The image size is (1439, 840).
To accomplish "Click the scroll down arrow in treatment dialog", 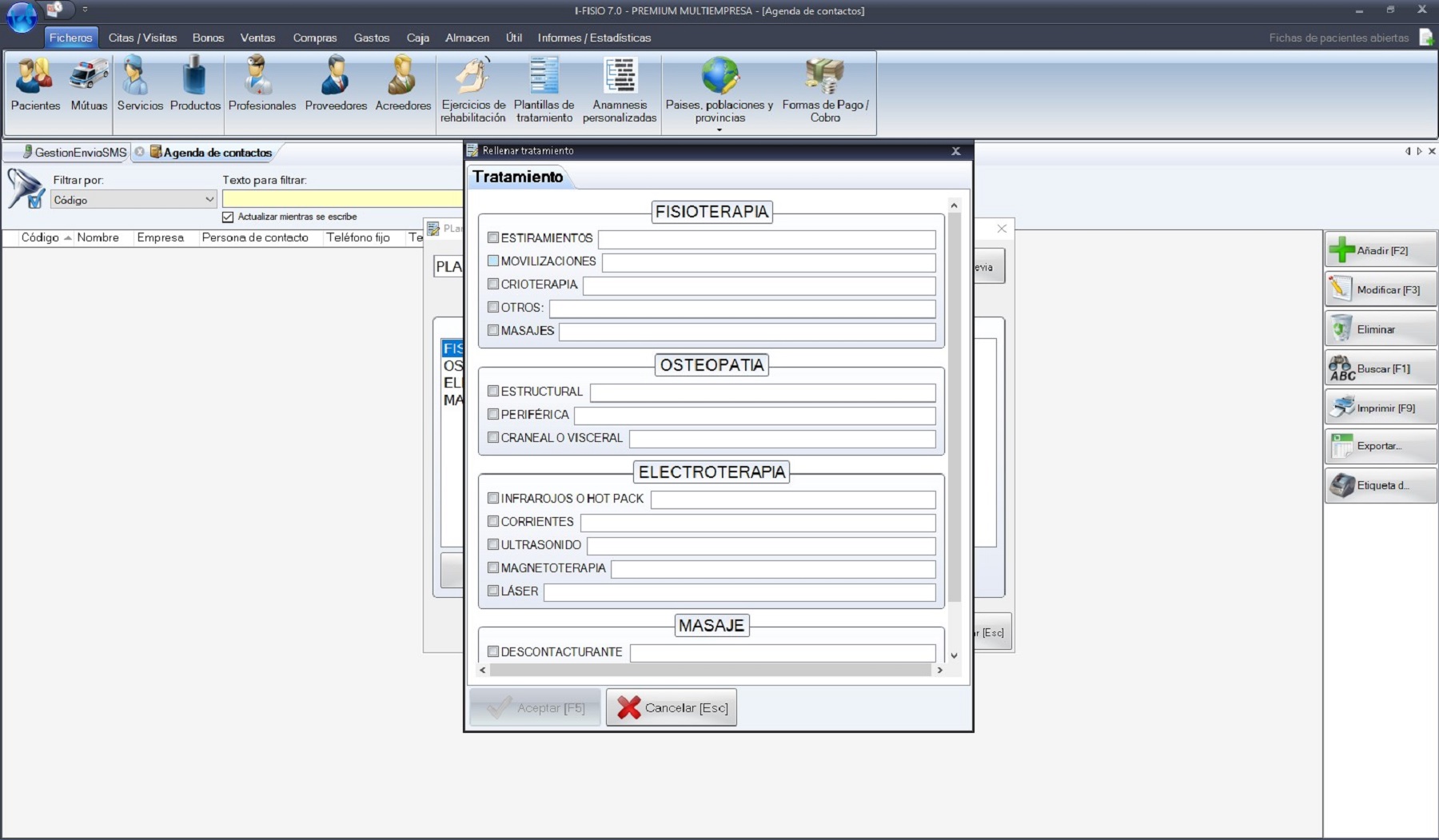I will [x=954, y=655].
